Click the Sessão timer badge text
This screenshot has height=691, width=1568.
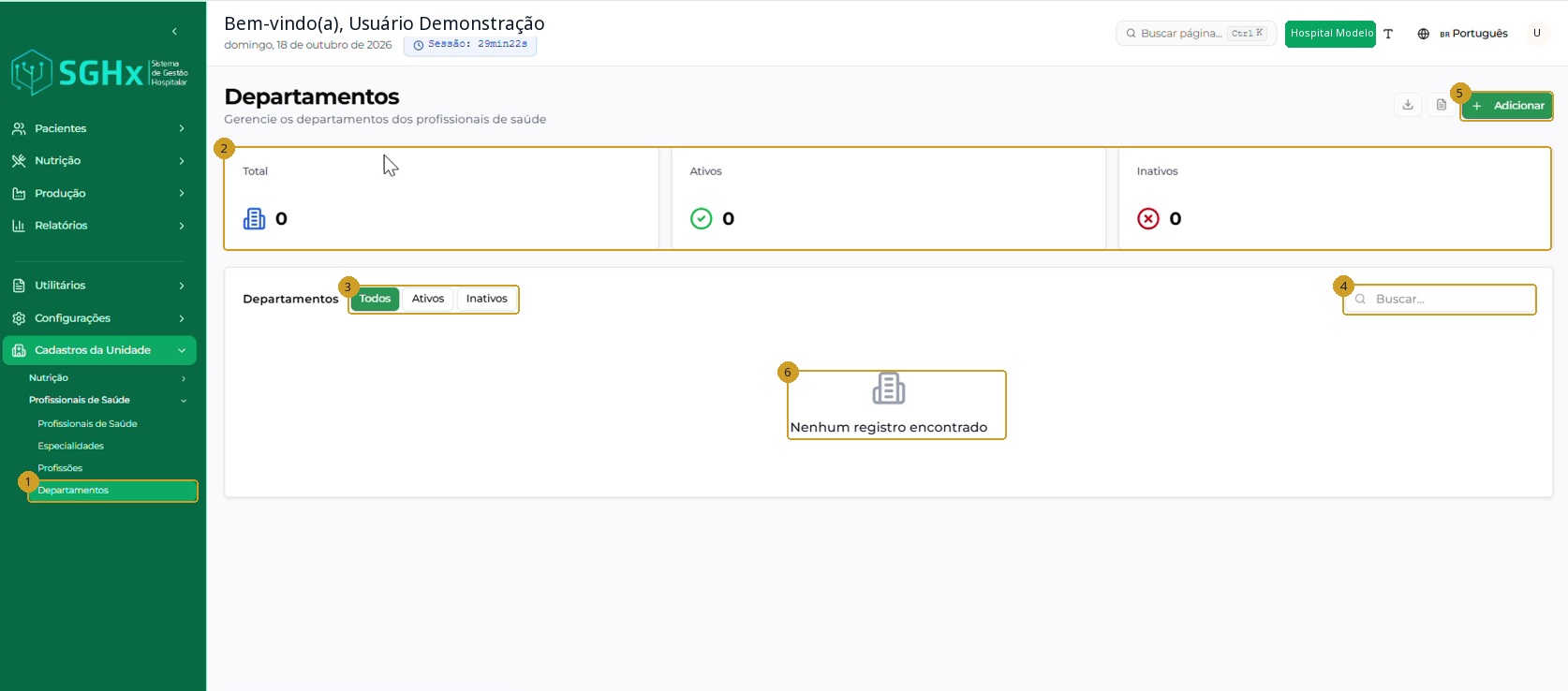click(478, 44)
